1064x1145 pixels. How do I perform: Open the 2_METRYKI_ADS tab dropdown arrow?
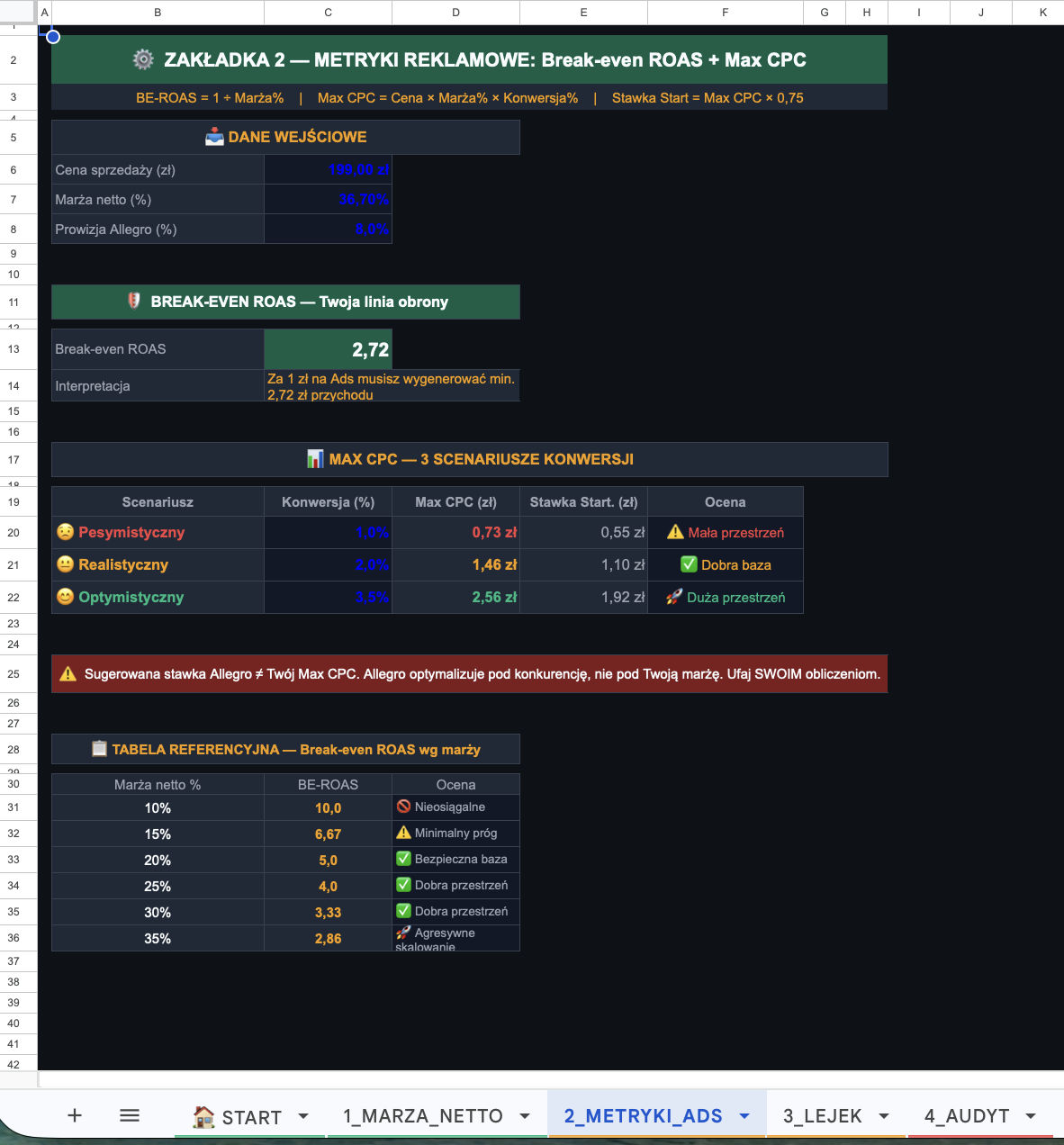(744, 1116)
